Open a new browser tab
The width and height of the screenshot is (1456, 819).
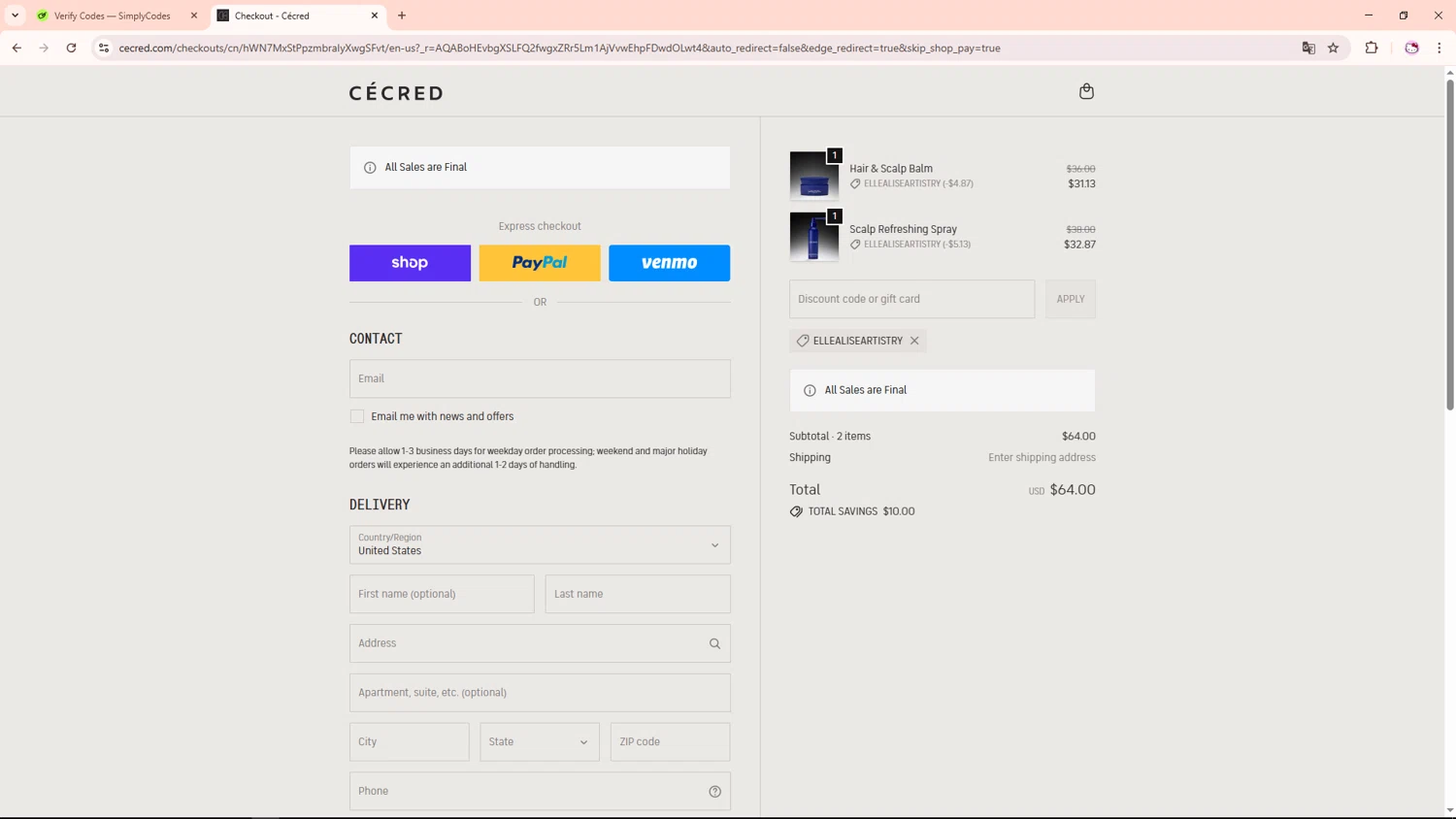click(x=402, y=16)
